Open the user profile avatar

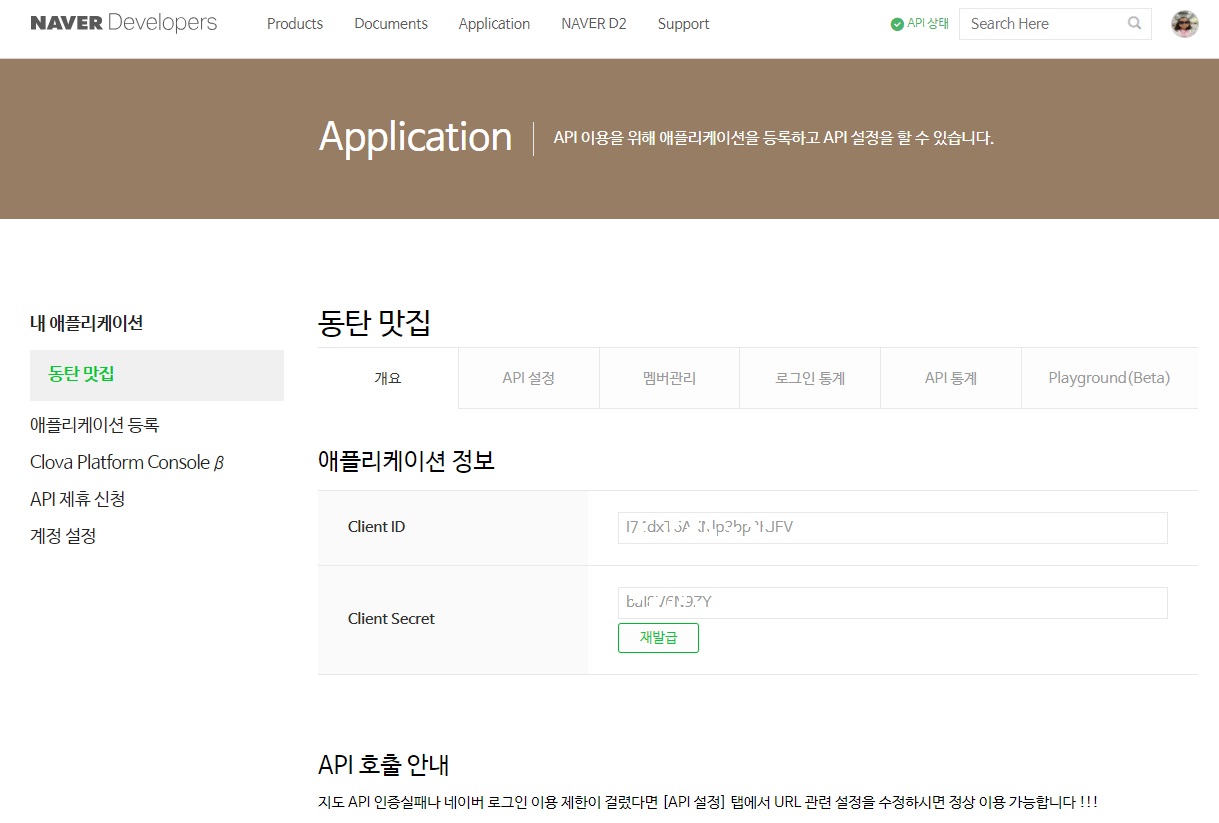point(1185,24)
